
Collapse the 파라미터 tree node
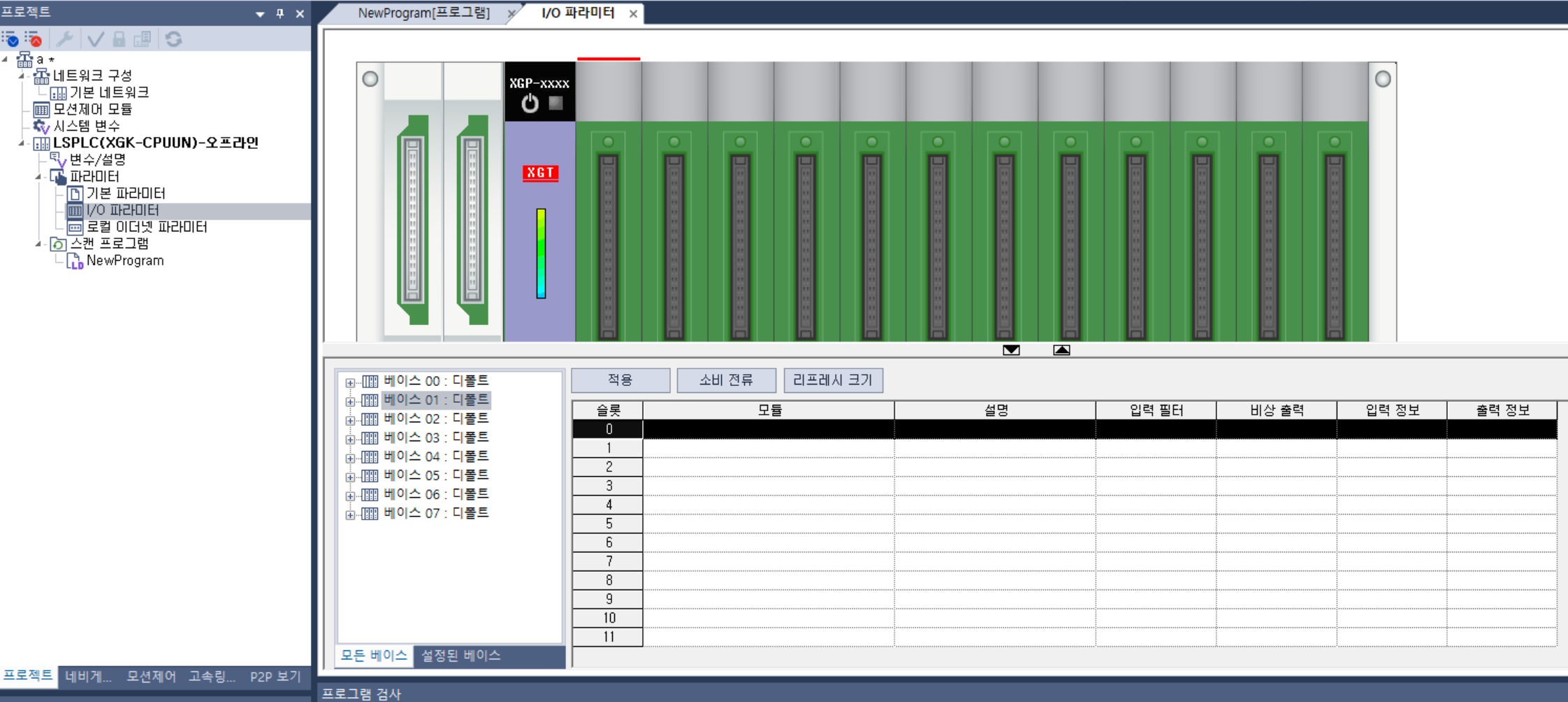[38, 177]
